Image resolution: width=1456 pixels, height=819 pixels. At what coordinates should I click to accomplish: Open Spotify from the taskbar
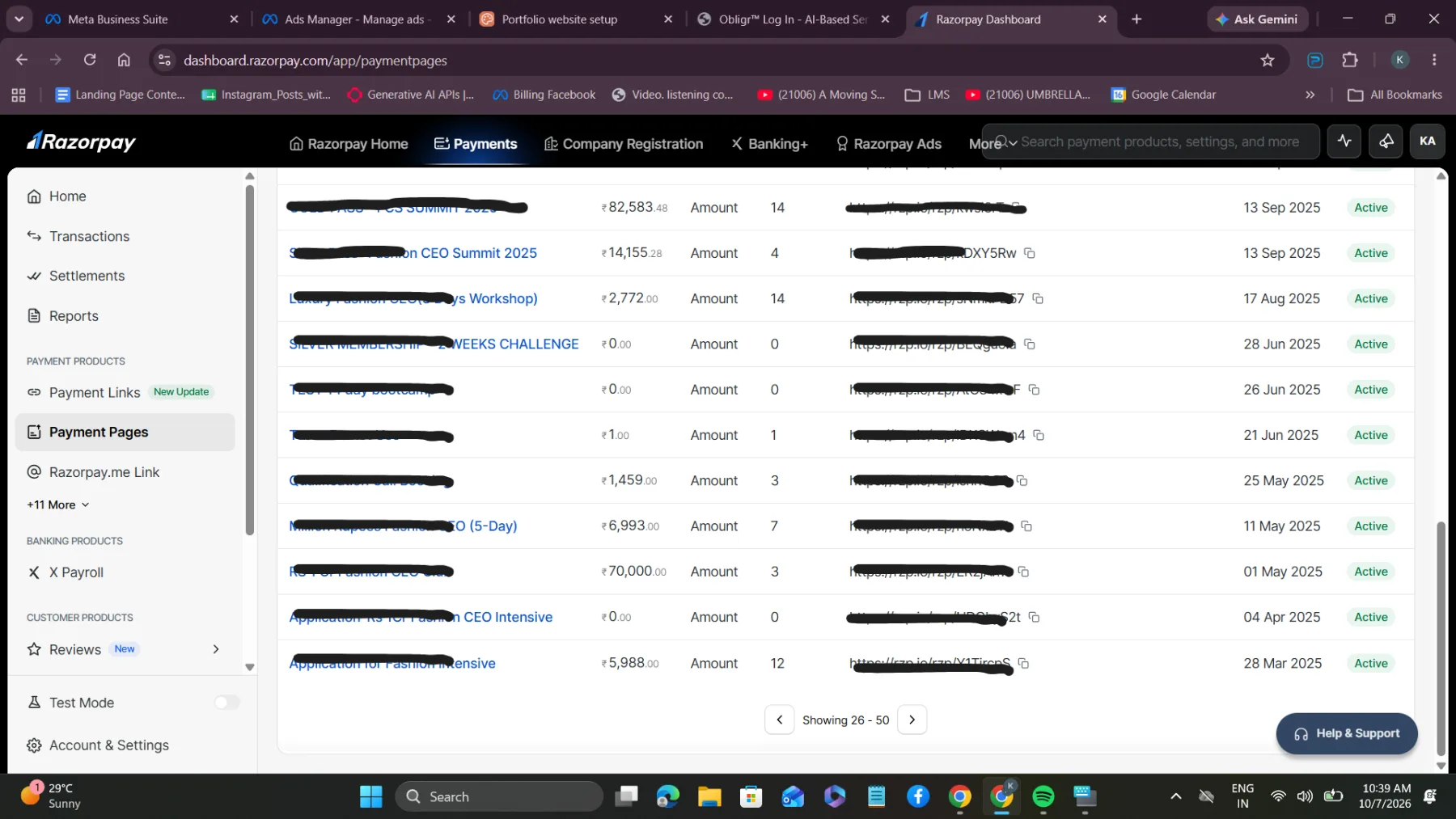tap(1043, 796)
